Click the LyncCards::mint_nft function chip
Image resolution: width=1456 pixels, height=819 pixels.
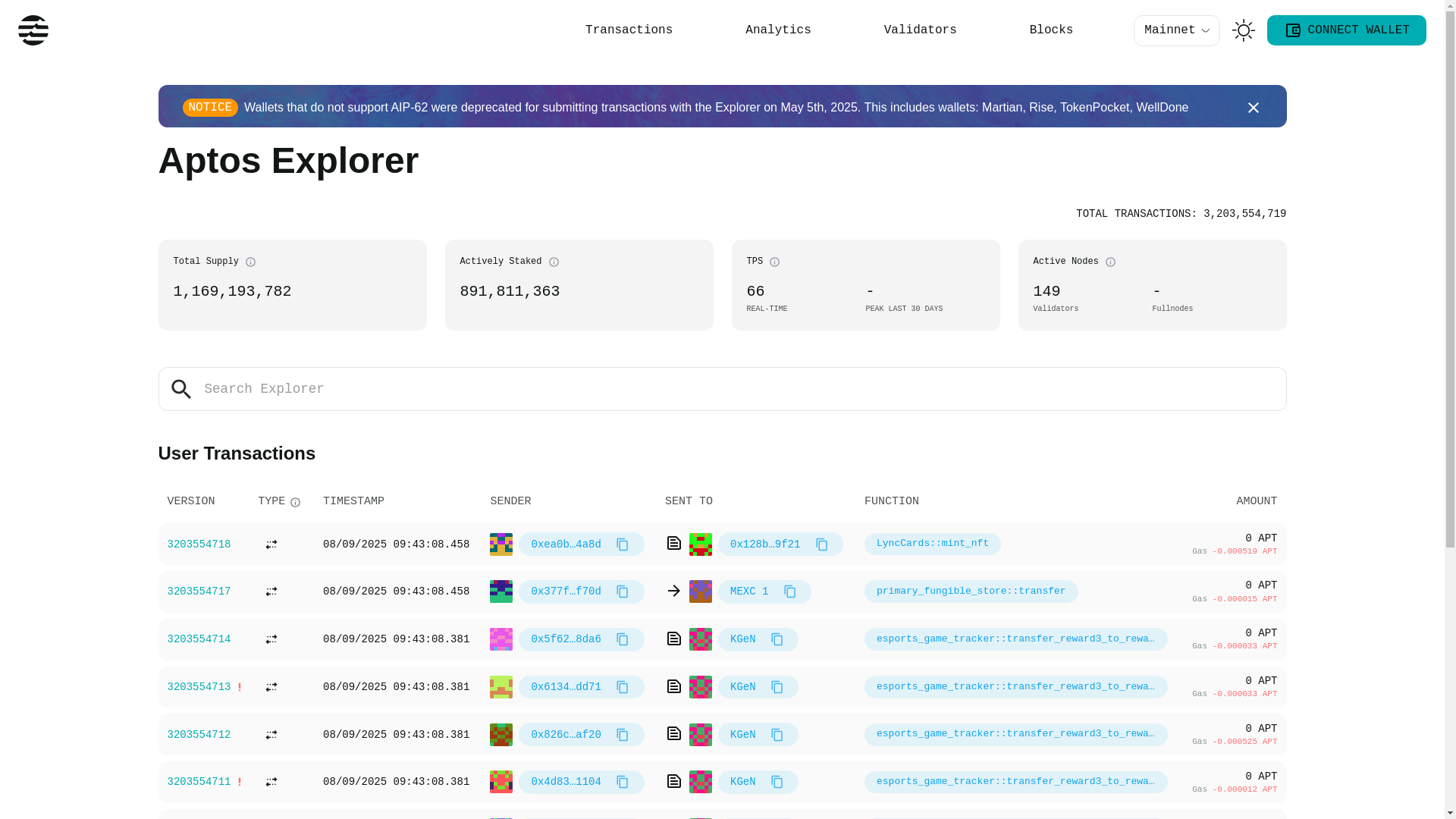(x=932, y=544)
